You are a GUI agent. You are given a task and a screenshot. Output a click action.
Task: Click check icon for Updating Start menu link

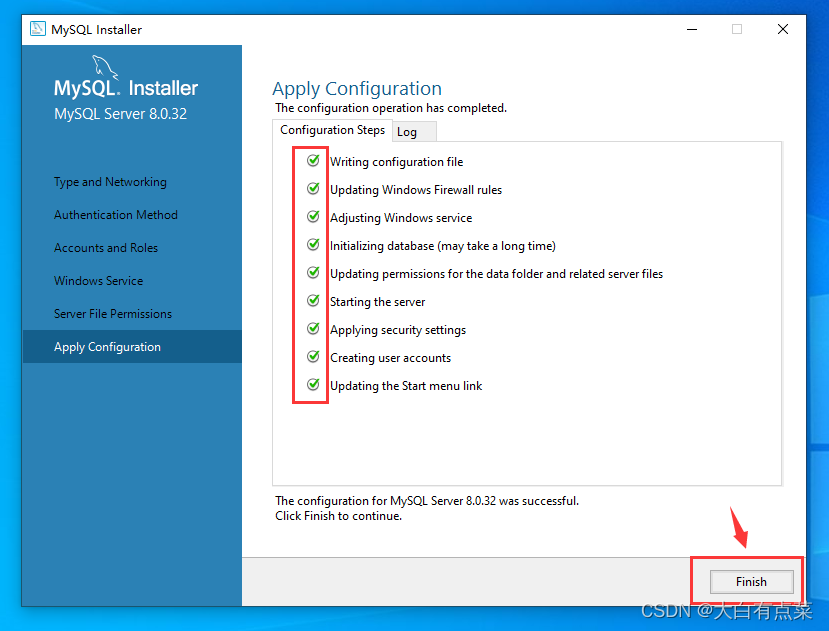click(x=313, y=385)
